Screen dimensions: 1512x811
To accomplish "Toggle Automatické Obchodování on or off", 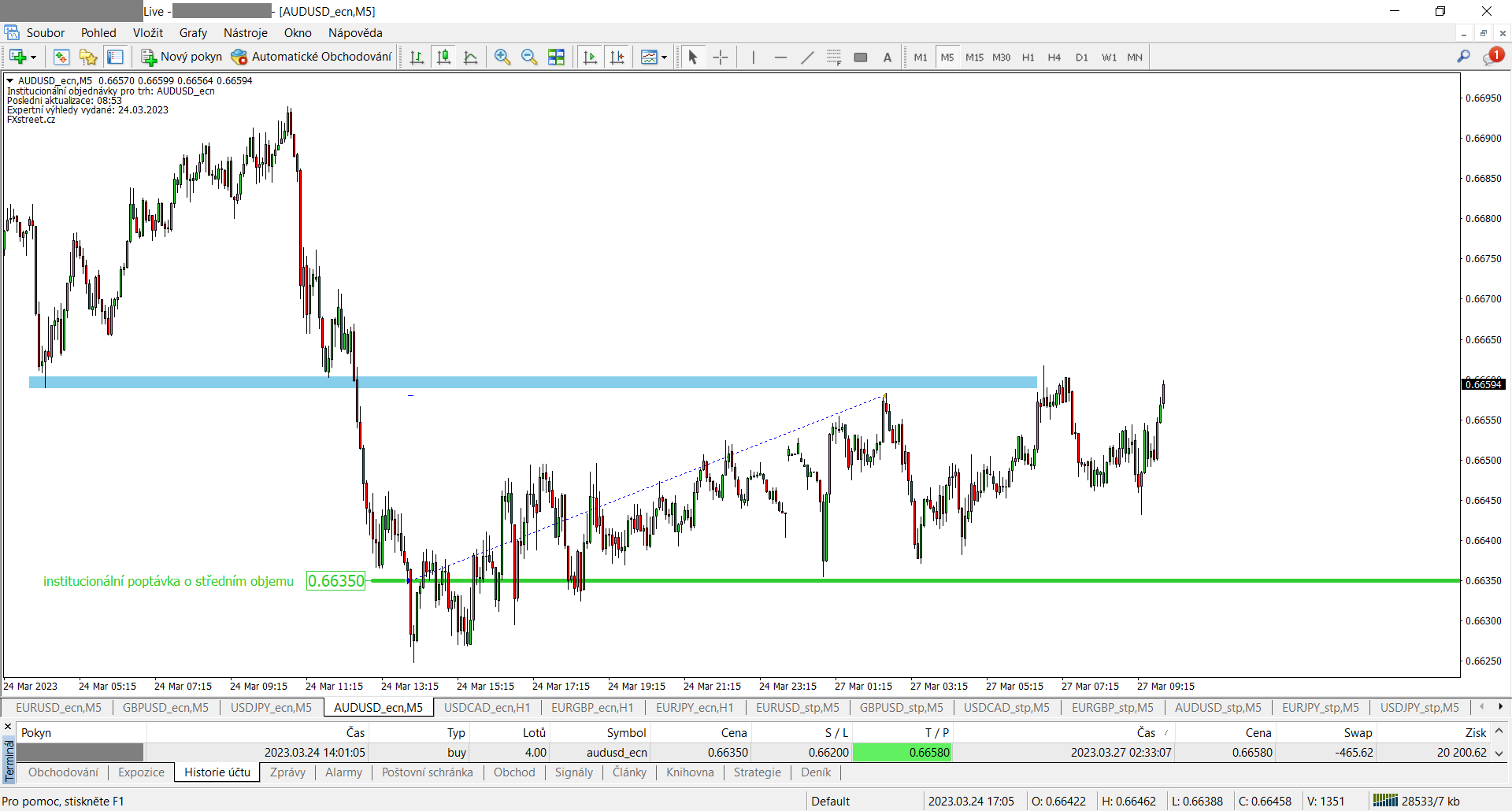I will click(x=311, y=57).
